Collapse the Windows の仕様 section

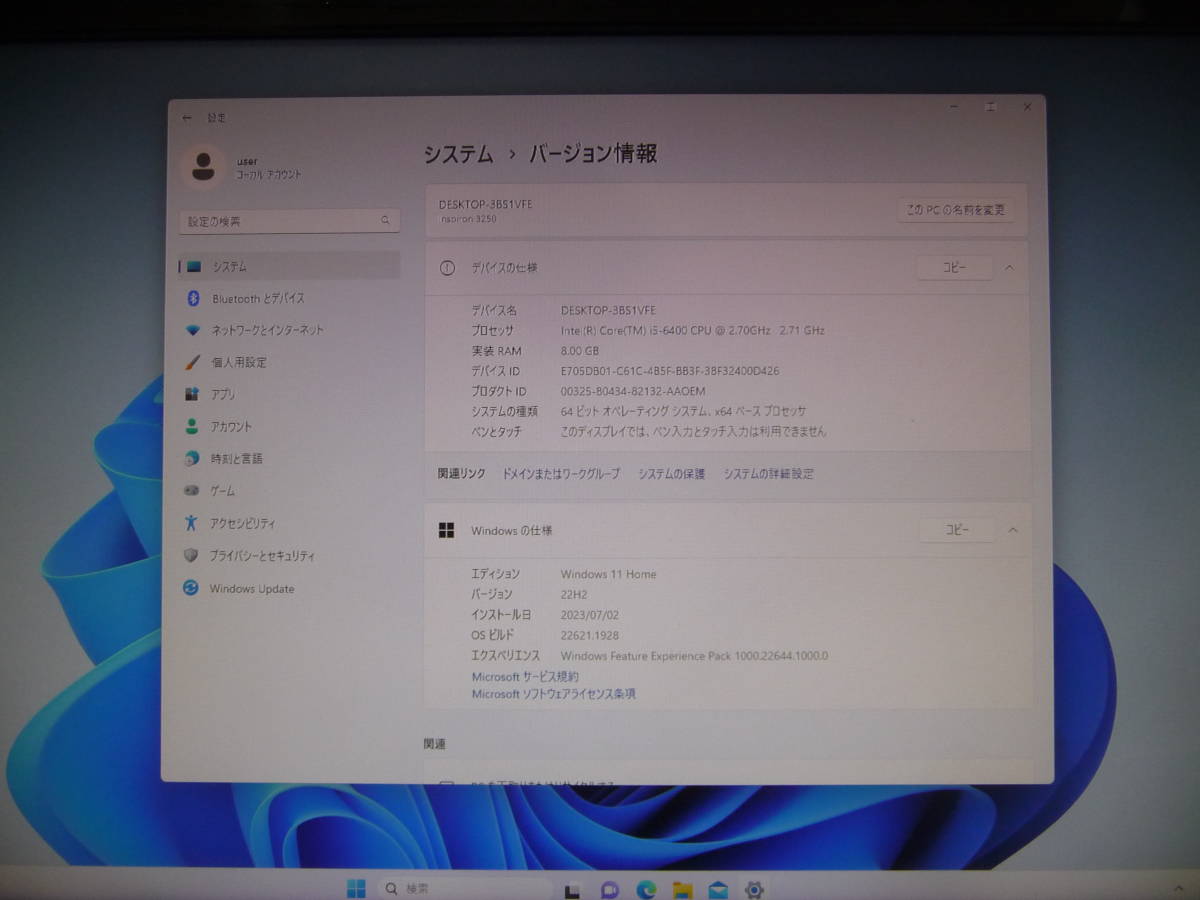pyautogui.click(x=1012, y=530)
